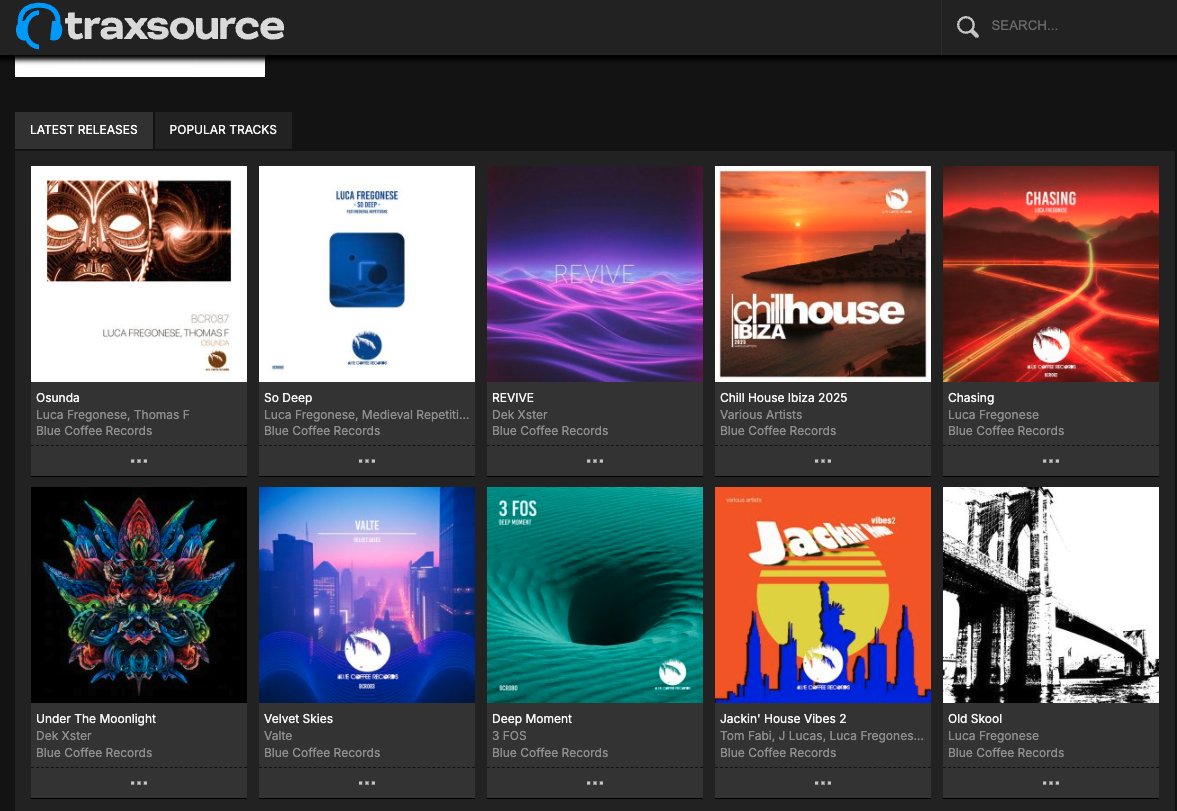Viewport: 1177px width, 811px height.
Task: Click artist Luca Fregonese under Chasing
Action: [993, 415]
